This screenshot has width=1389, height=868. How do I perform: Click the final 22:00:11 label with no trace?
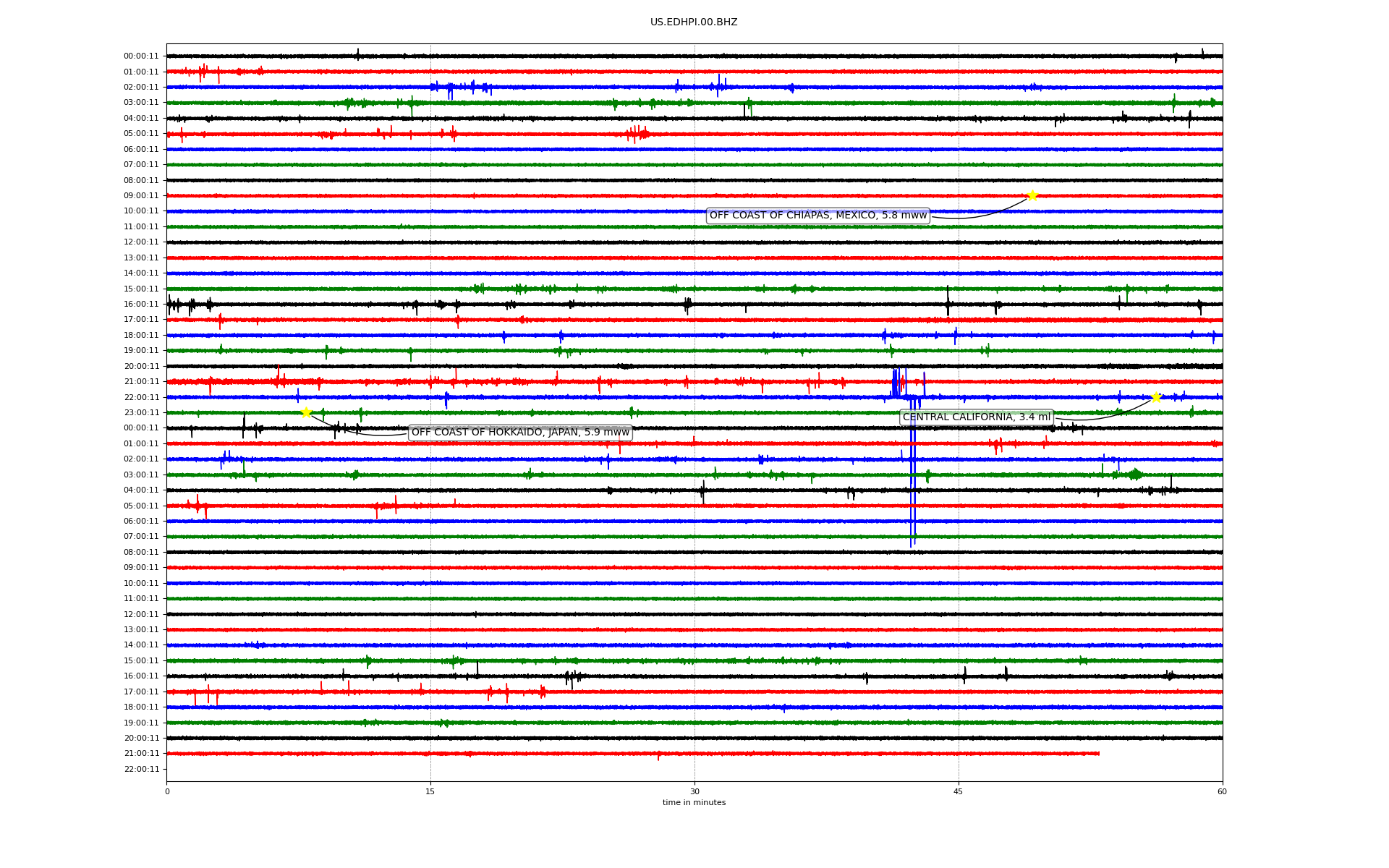coord(141,770)
